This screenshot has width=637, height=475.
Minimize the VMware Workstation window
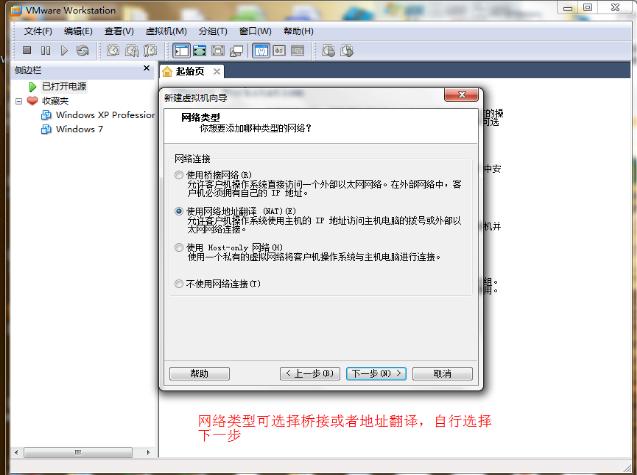tap(568, 8)
